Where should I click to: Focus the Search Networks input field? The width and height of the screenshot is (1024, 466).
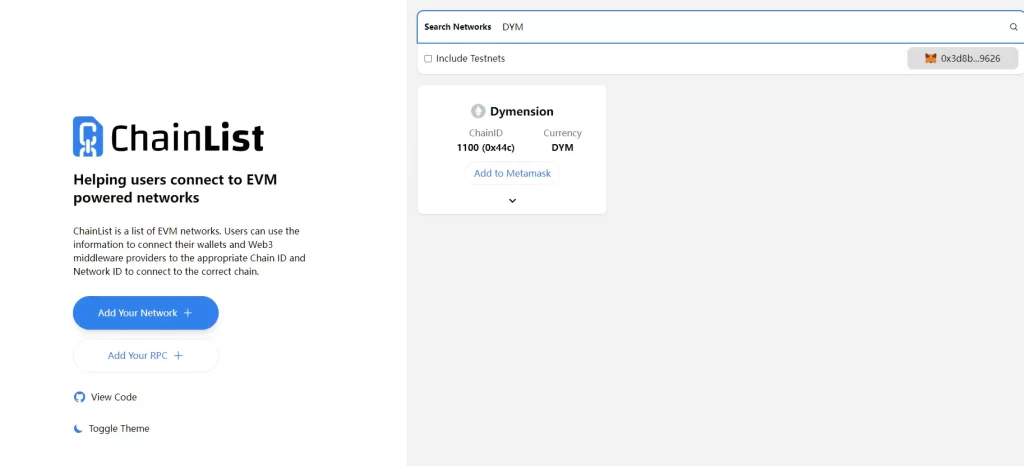click(x=751, y=27)
